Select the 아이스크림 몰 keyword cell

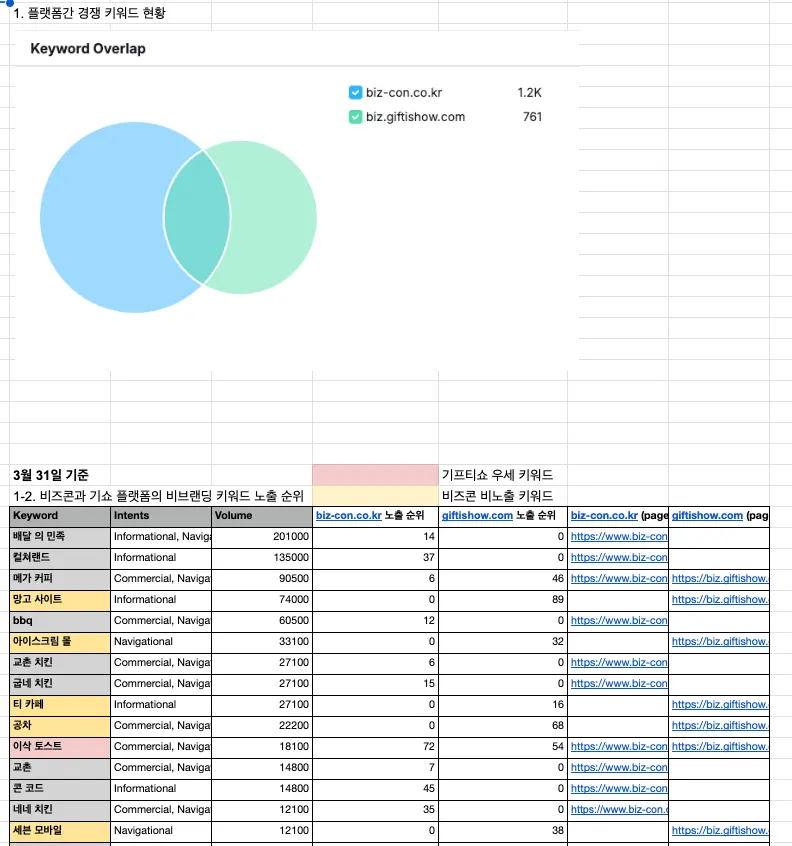pyautogui.click(x=60, y=643)
